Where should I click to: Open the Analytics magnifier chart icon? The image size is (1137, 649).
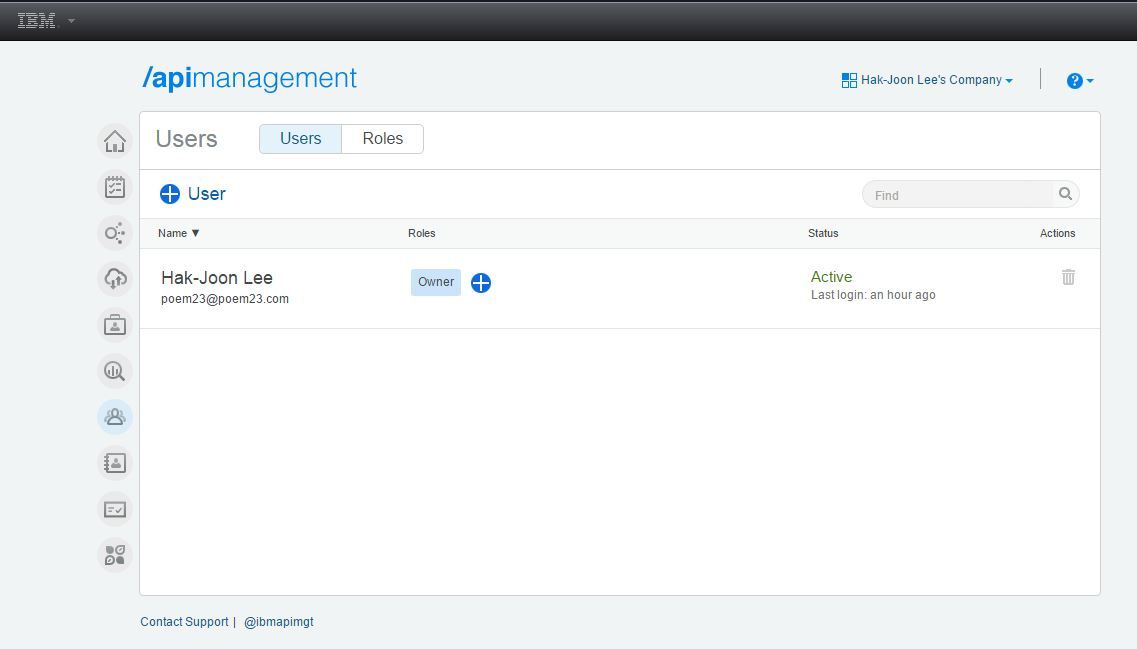(x=115, y=371)
